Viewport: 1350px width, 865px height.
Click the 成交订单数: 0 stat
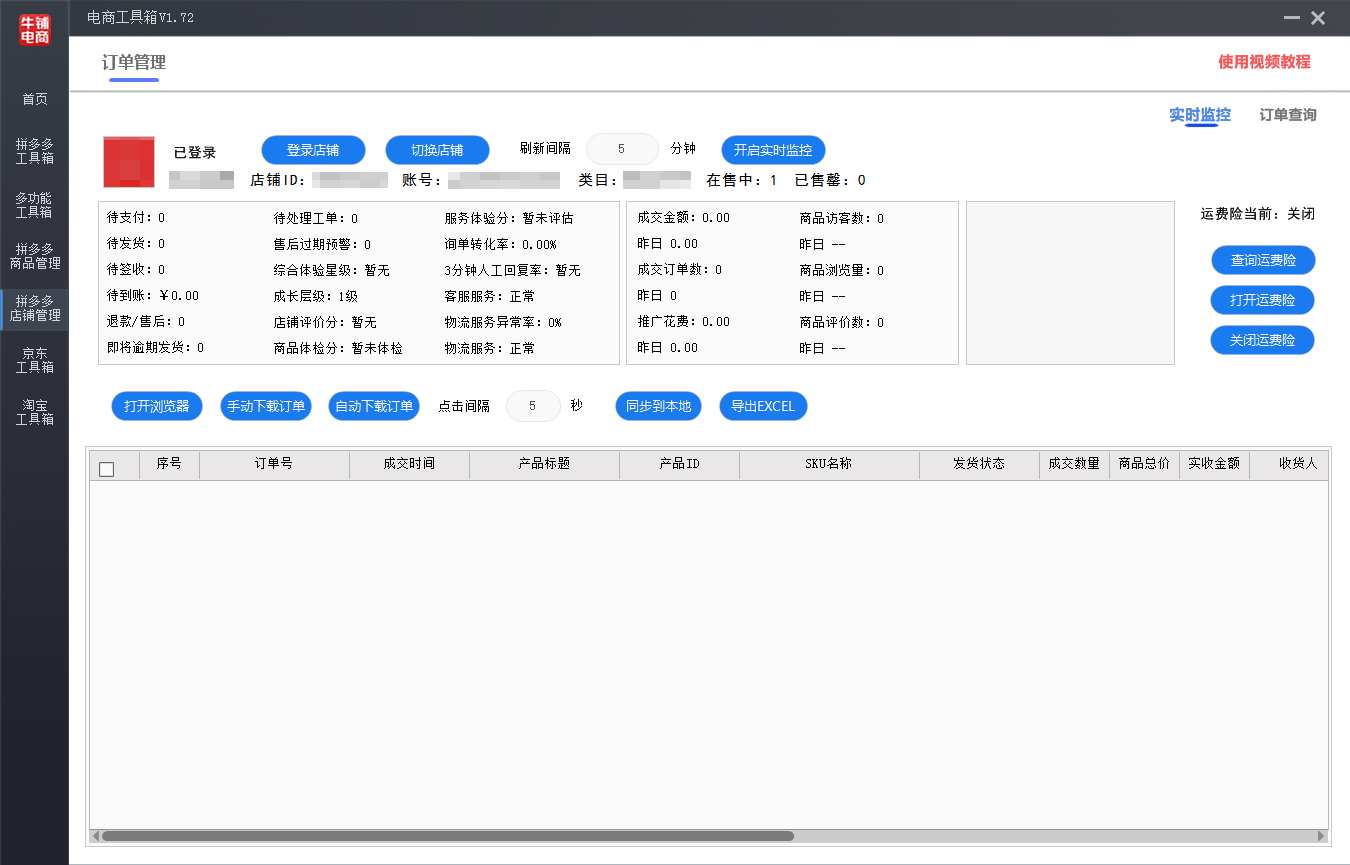tap(680, 270)
